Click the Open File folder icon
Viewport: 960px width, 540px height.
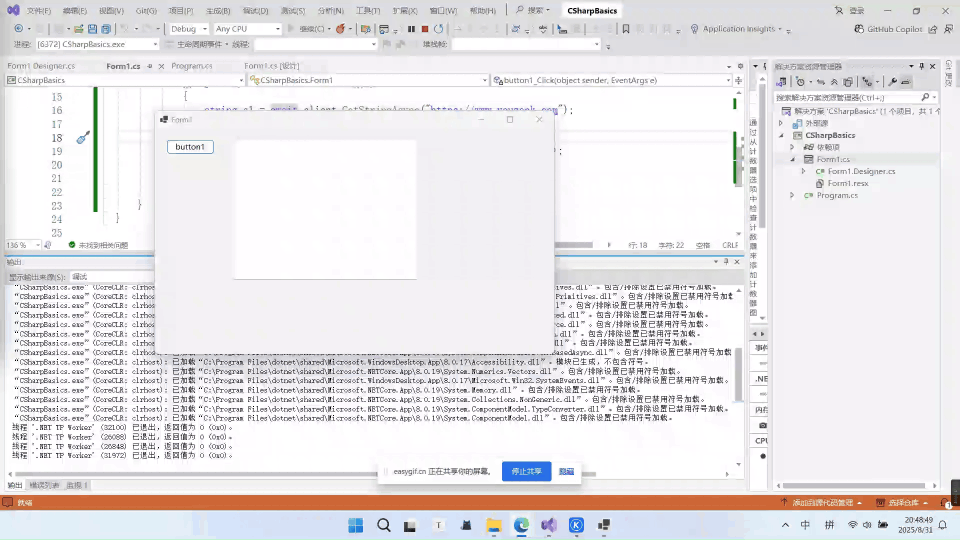(78, 29)
